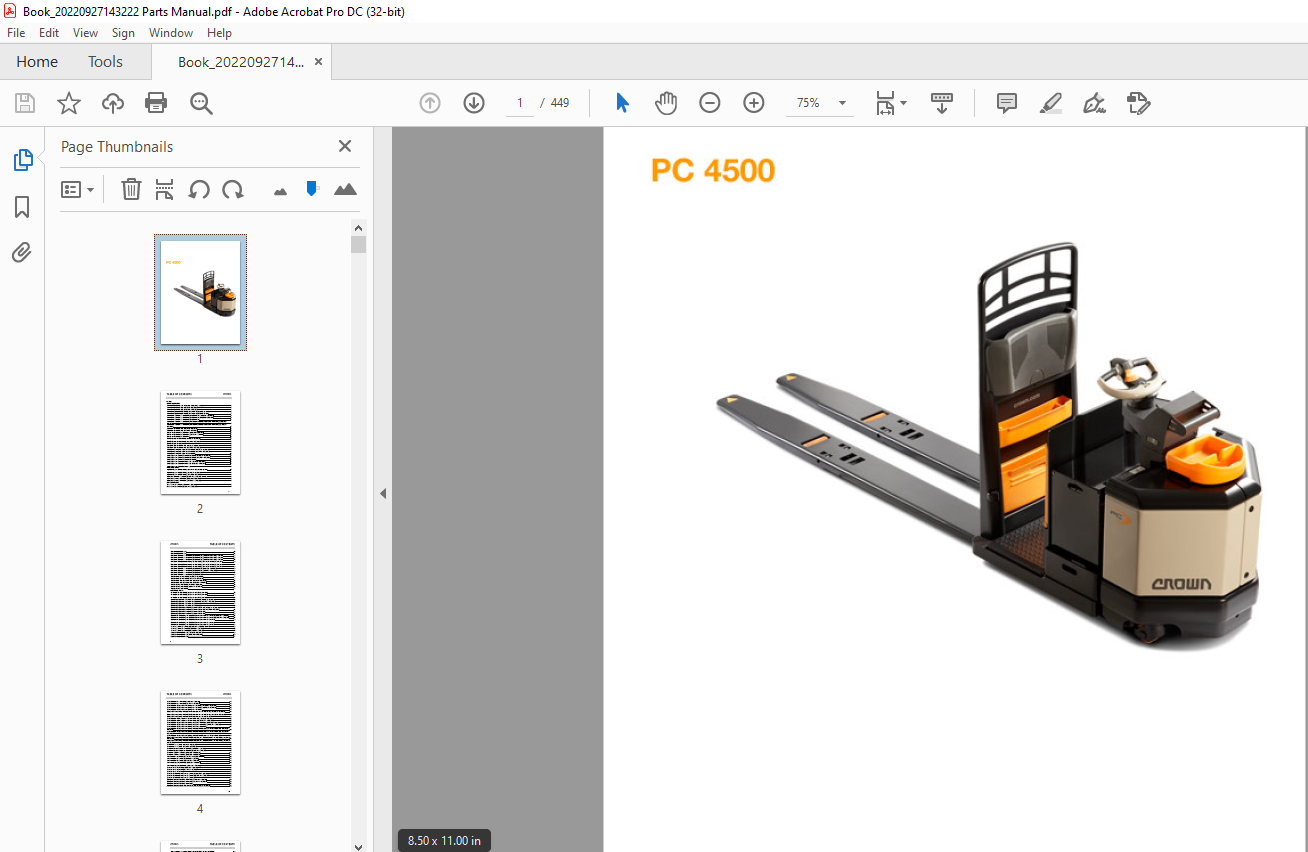1308x852 pixels.
Task: Click the thumbnails scrollbar down arrow
Action: (358, 846)
